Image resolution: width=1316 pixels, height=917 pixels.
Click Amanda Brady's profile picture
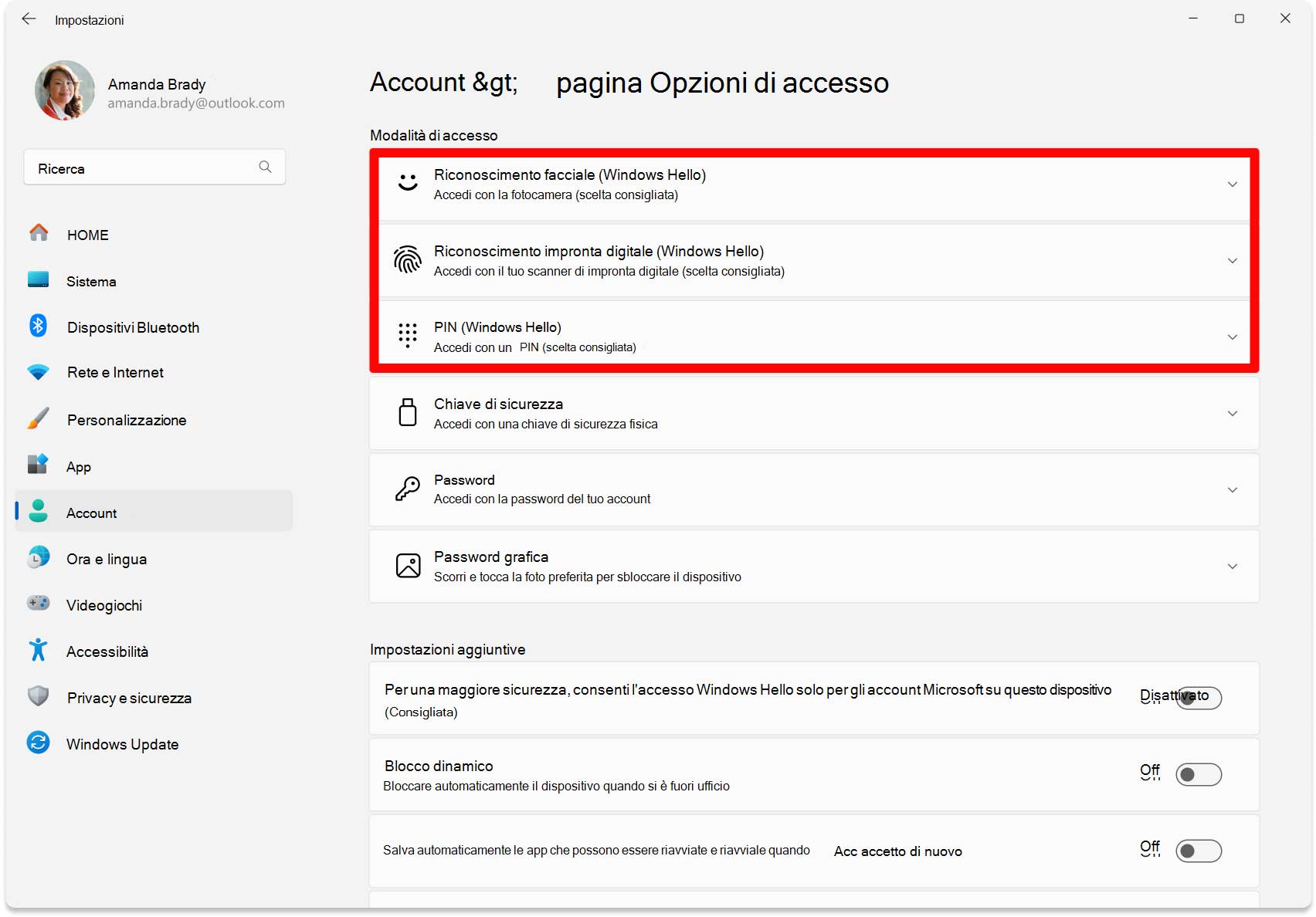(x=65, y=90)
